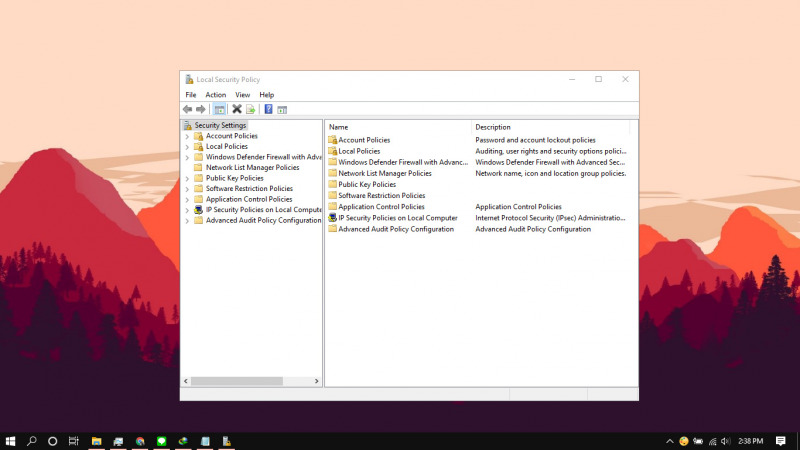Open File Explorer from the taskbar
The image size is (800, 450).
[96, 441]
